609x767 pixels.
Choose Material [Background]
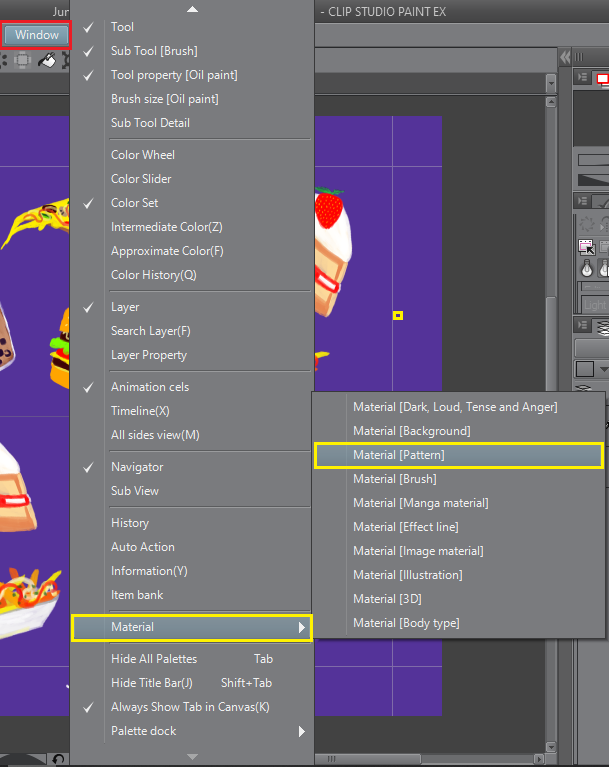pyautogui.click(x=458, y=431)
